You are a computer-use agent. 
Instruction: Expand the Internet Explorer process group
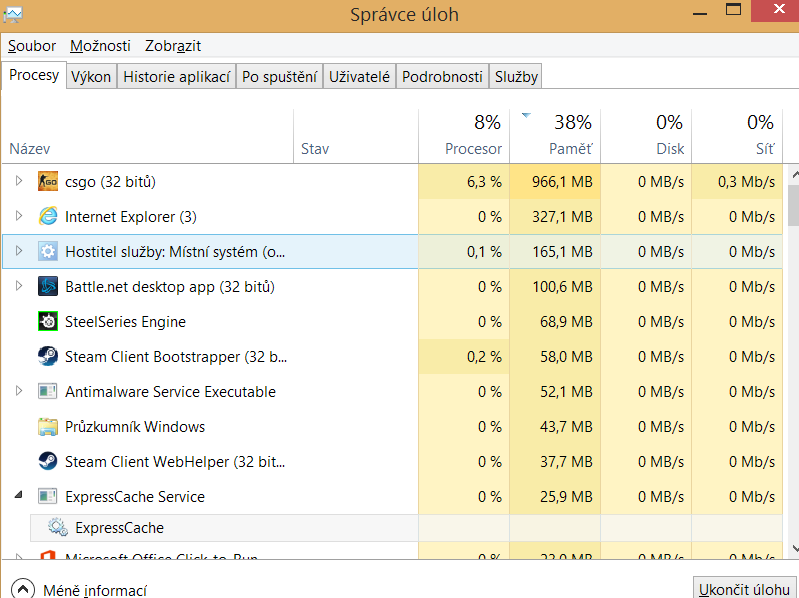[18, 217]
